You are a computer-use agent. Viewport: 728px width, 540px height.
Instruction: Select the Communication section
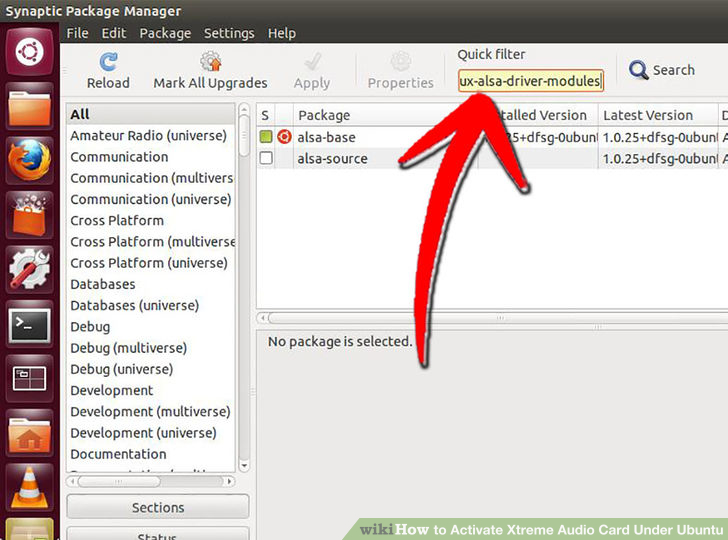151,157
